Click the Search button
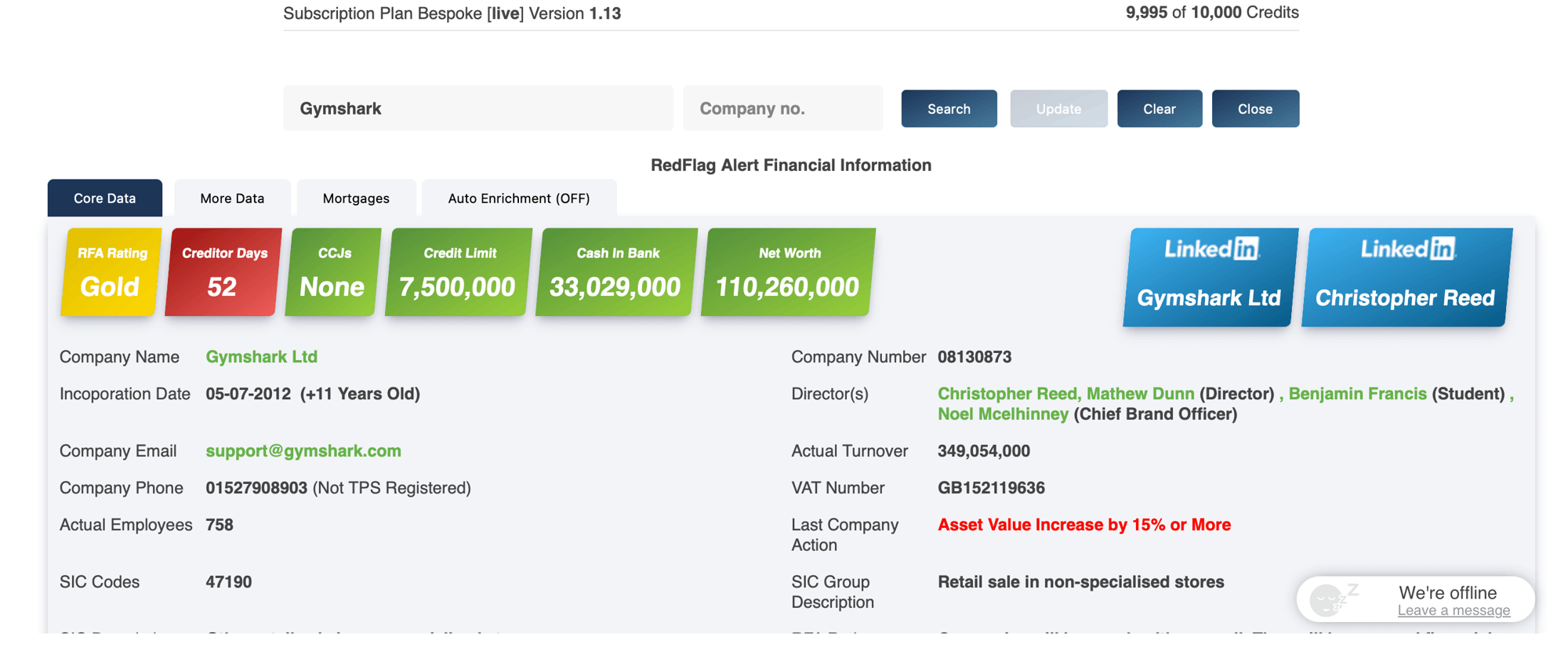 (x=949, y=109)
